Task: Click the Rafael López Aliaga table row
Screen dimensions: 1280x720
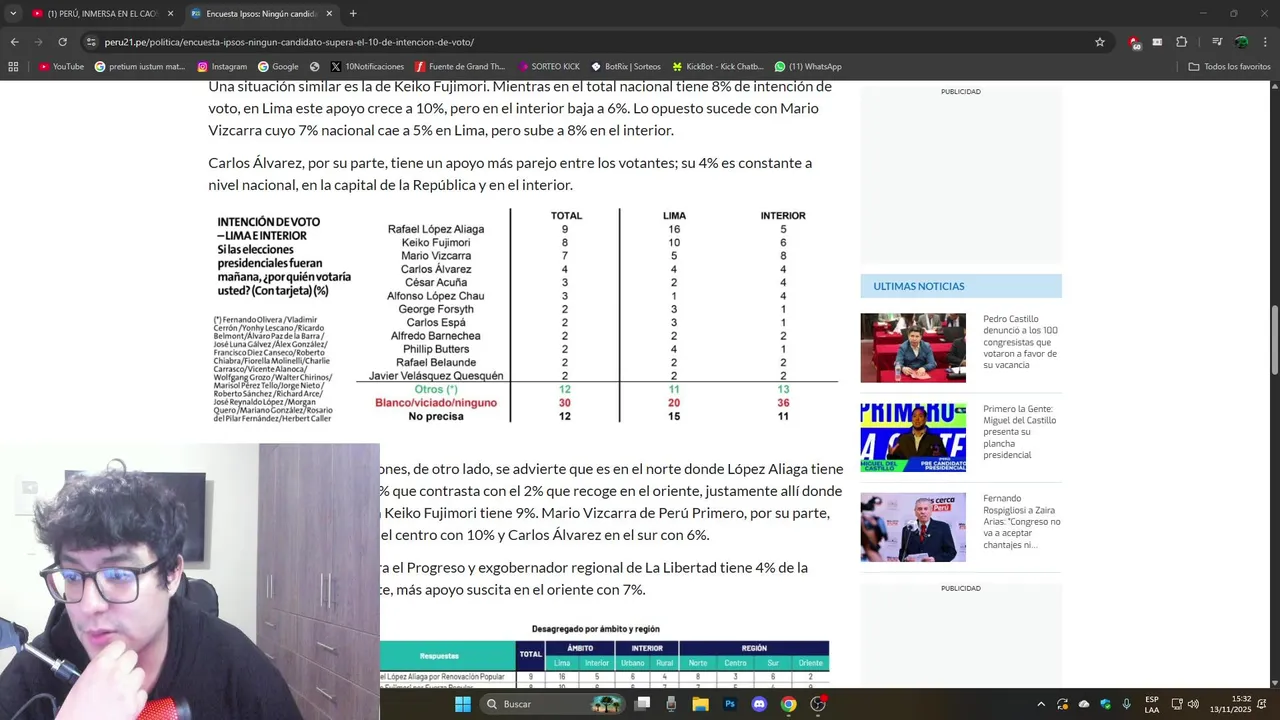Action: [x=596, y=229]
